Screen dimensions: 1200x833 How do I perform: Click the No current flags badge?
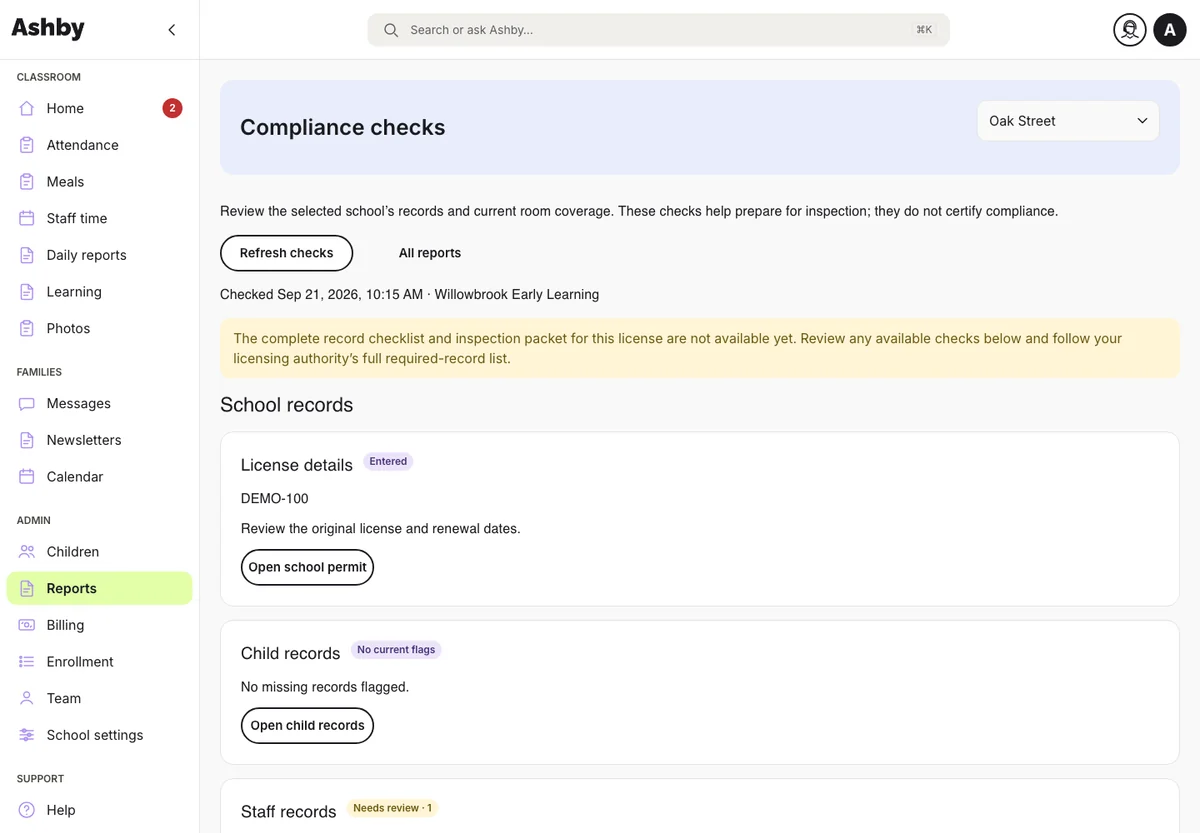(x=396, y=650)
